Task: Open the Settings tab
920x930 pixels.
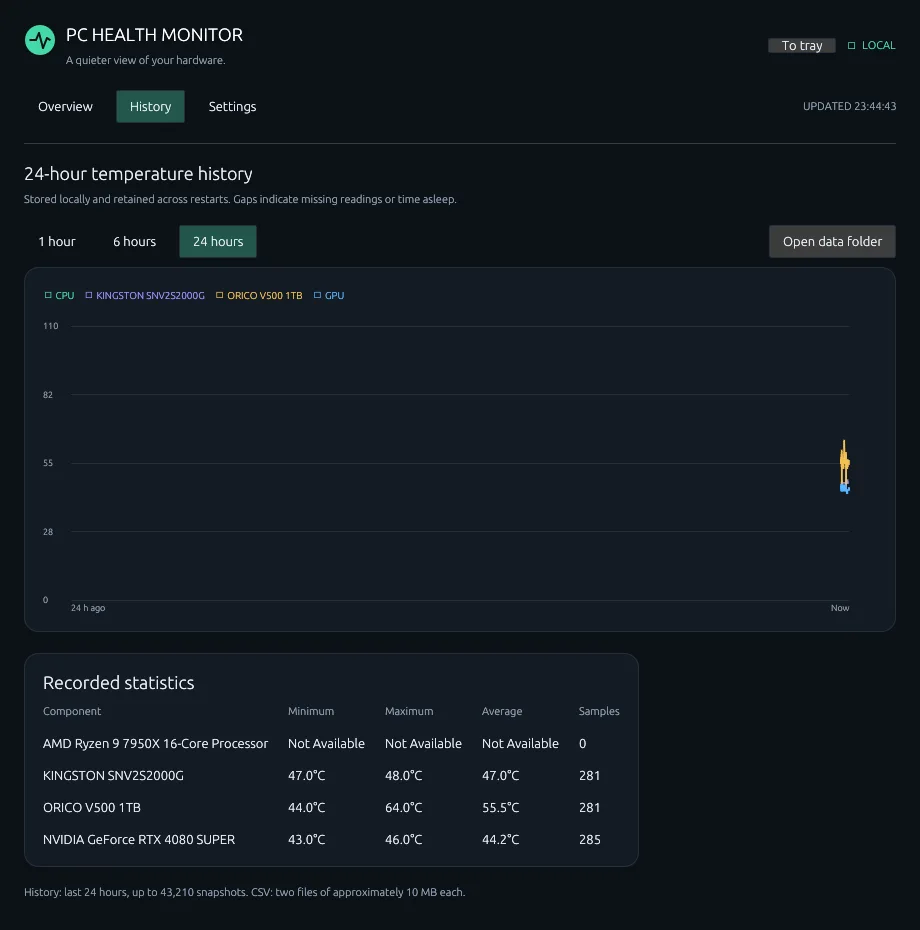Action: [233, 107]
